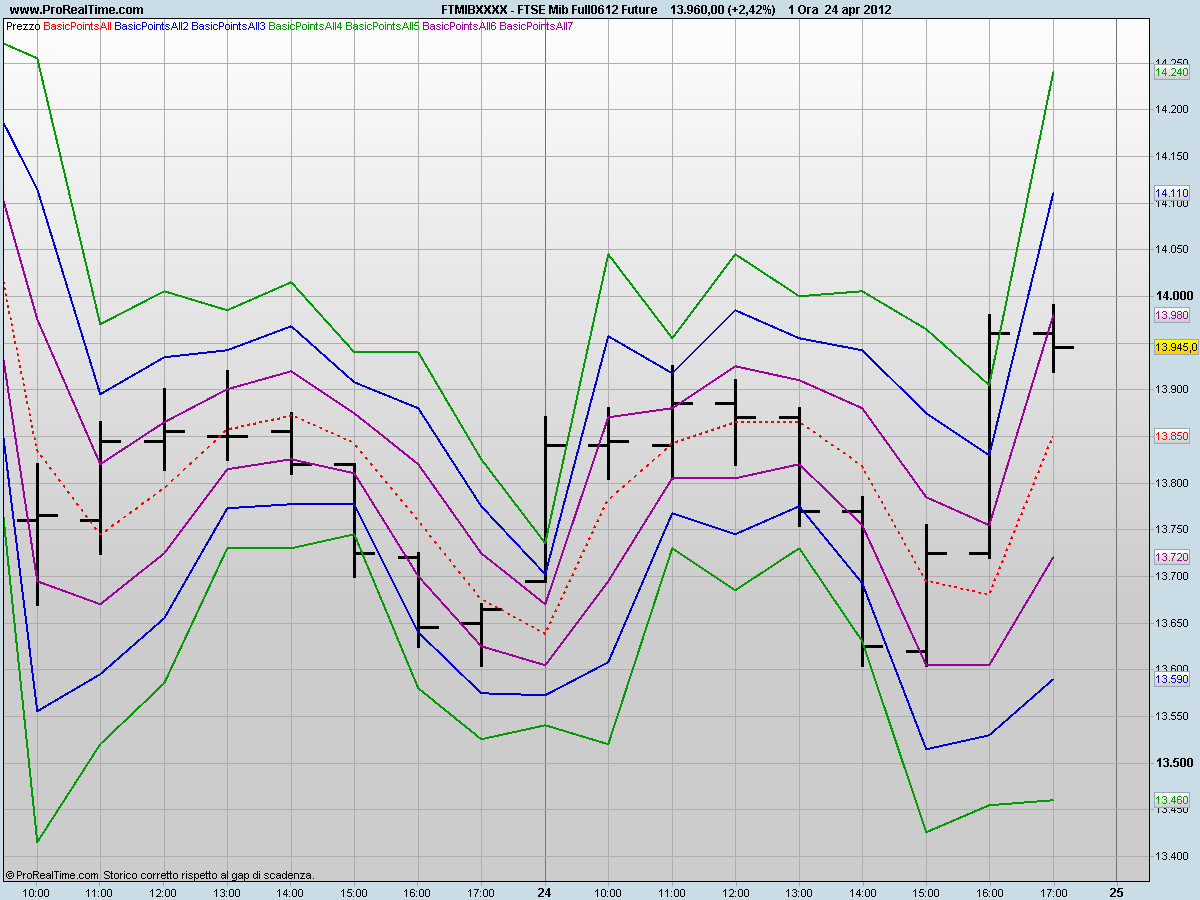The image size is (1200, 900).
Task: Click the 13.900 price axis label
Action: pos(1171,389)
